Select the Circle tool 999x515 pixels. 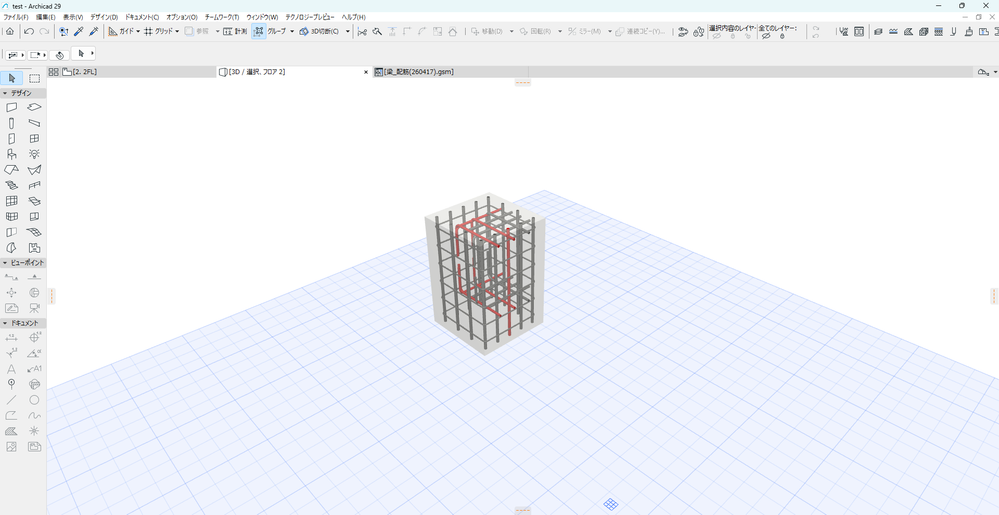[x=34, y=400]
